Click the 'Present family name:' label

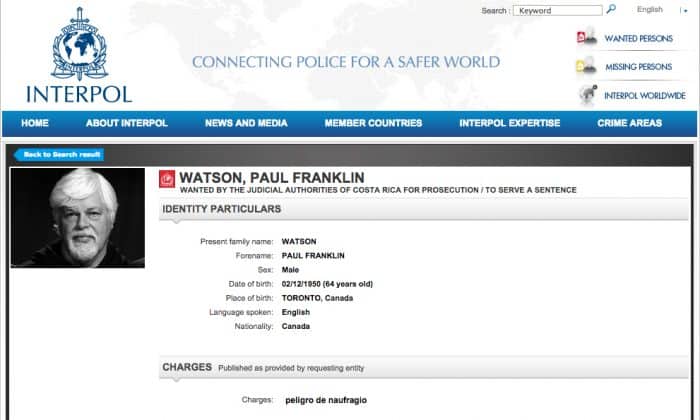click(237, 241)
